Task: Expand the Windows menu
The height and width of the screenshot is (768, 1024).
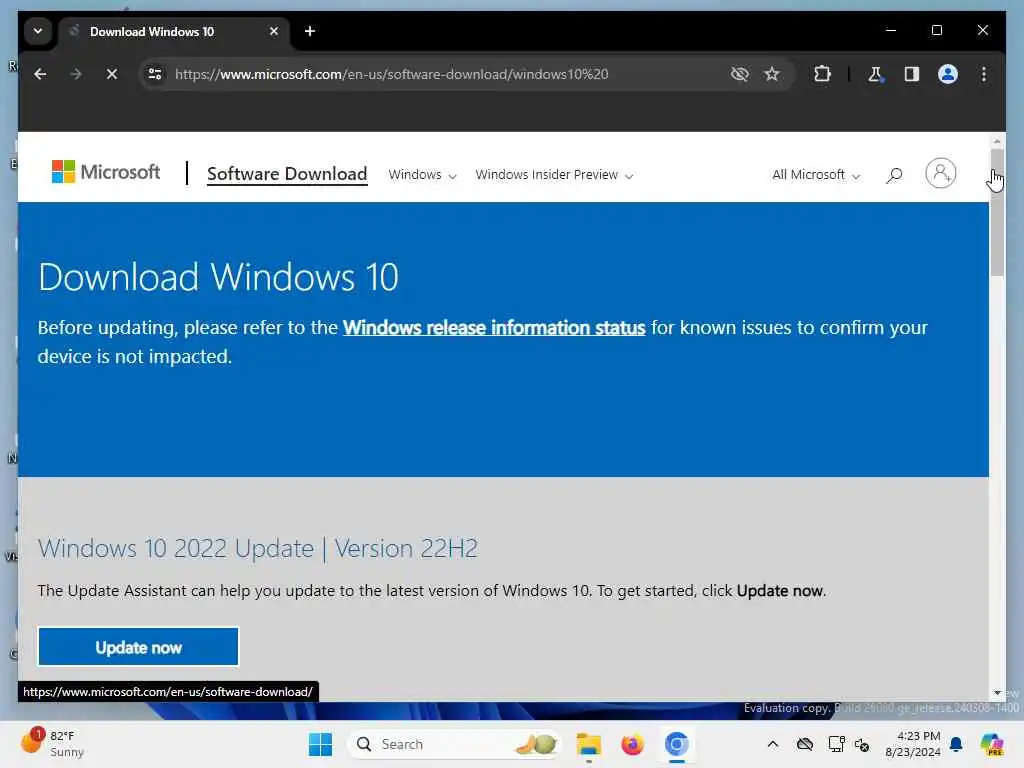Action: tap(423, 175)
